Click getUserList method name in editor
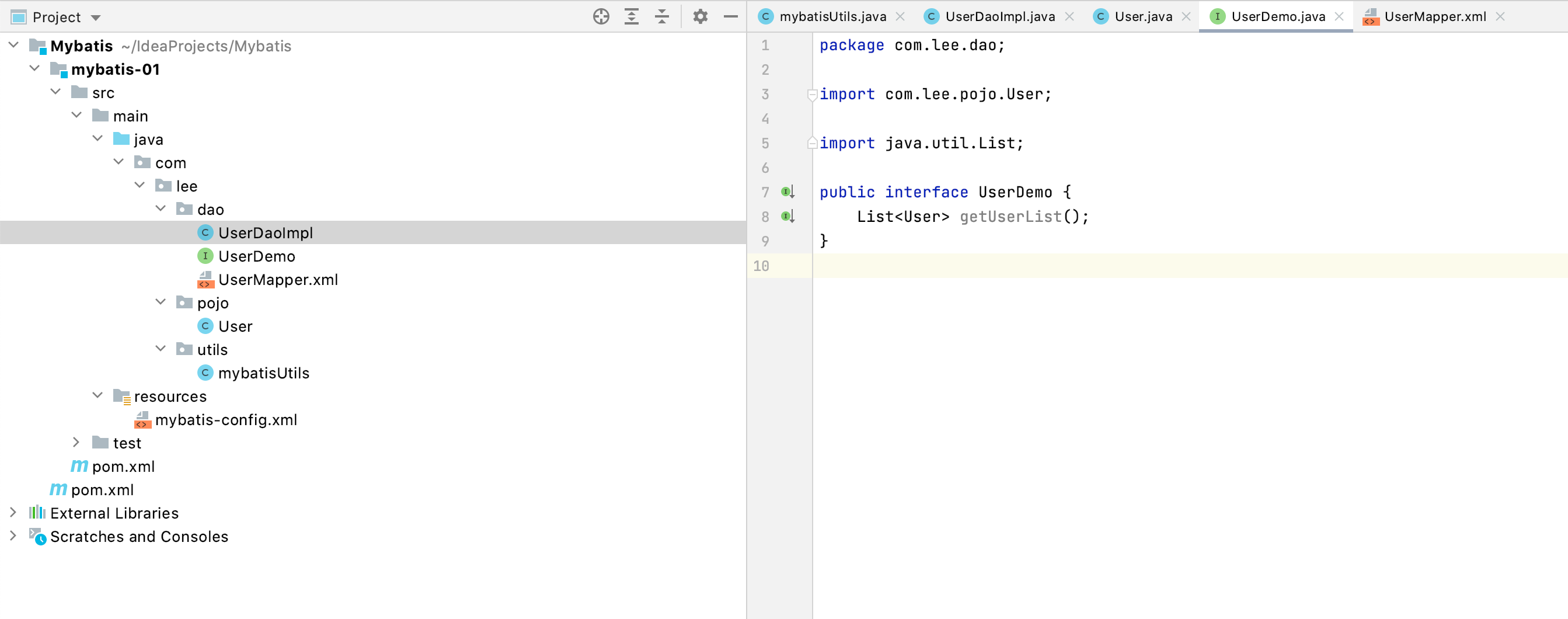This screenshot has width=1568, height=619. pos(1011,217)
